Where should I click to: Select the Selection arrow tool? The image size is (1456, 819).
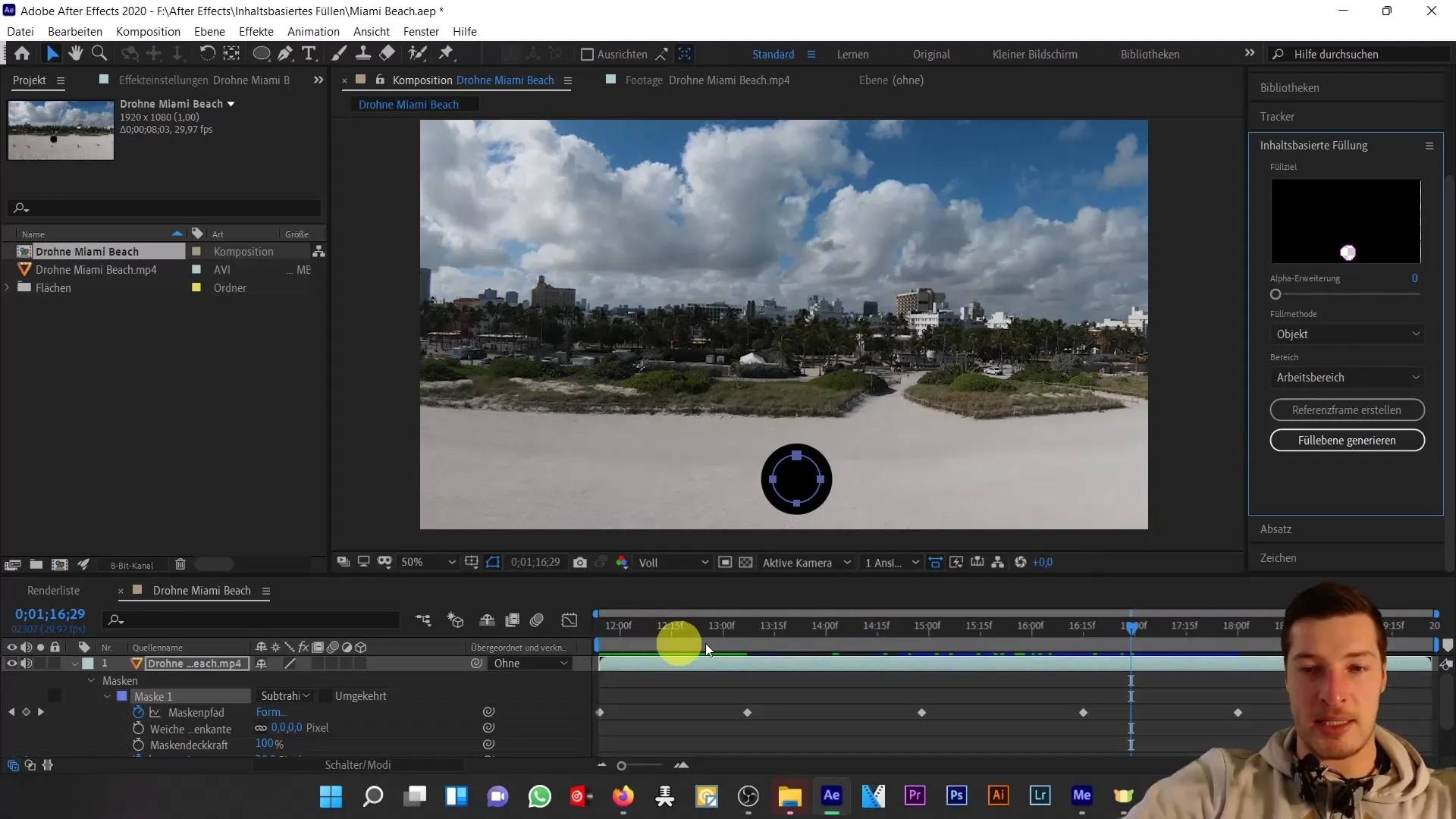click(52, 54)
